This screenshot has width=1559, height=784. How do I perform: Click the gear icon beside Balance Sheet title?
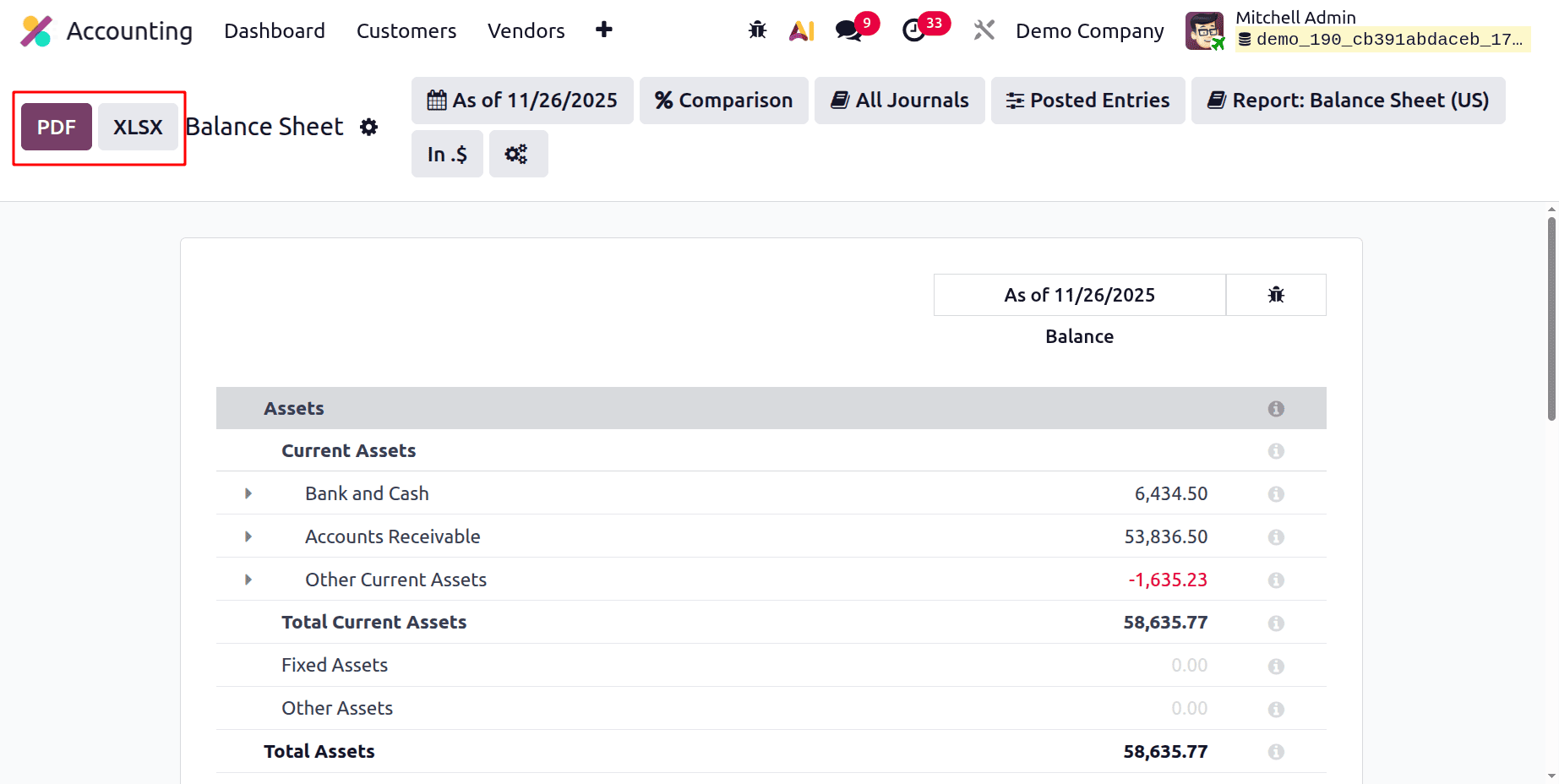(x=368, y=127)
